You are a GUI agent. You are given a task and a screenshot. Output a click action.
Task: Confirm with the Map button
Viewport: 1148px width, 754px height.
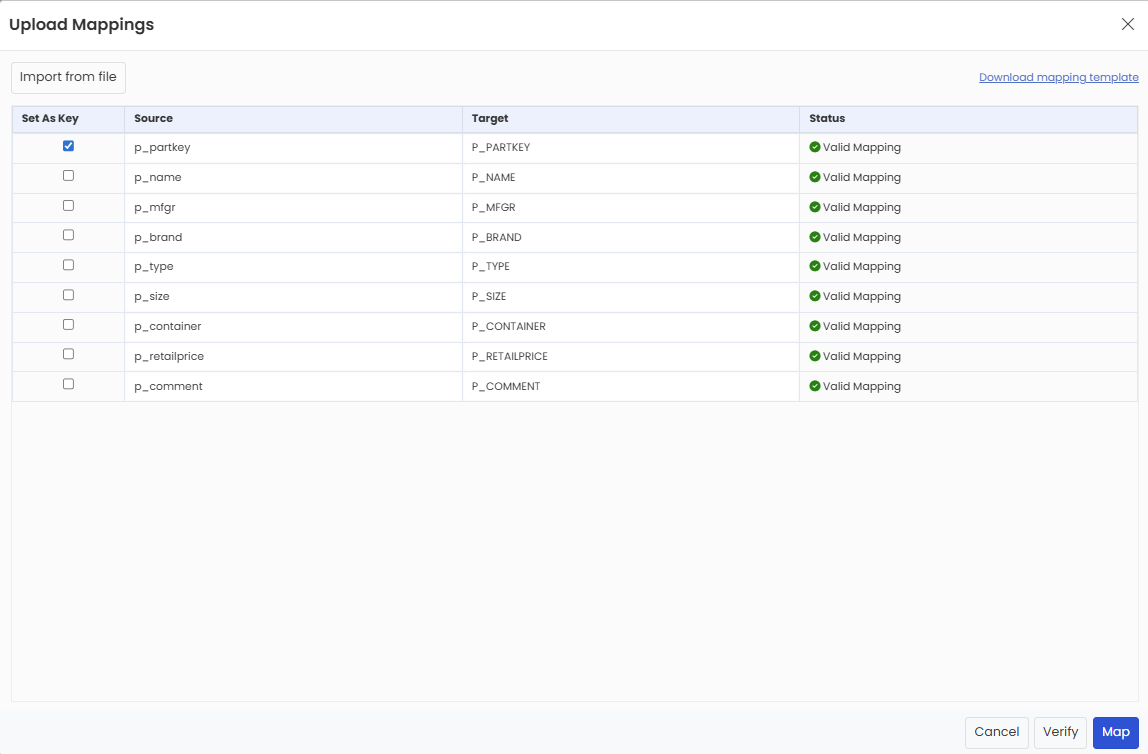(1116, 732)
